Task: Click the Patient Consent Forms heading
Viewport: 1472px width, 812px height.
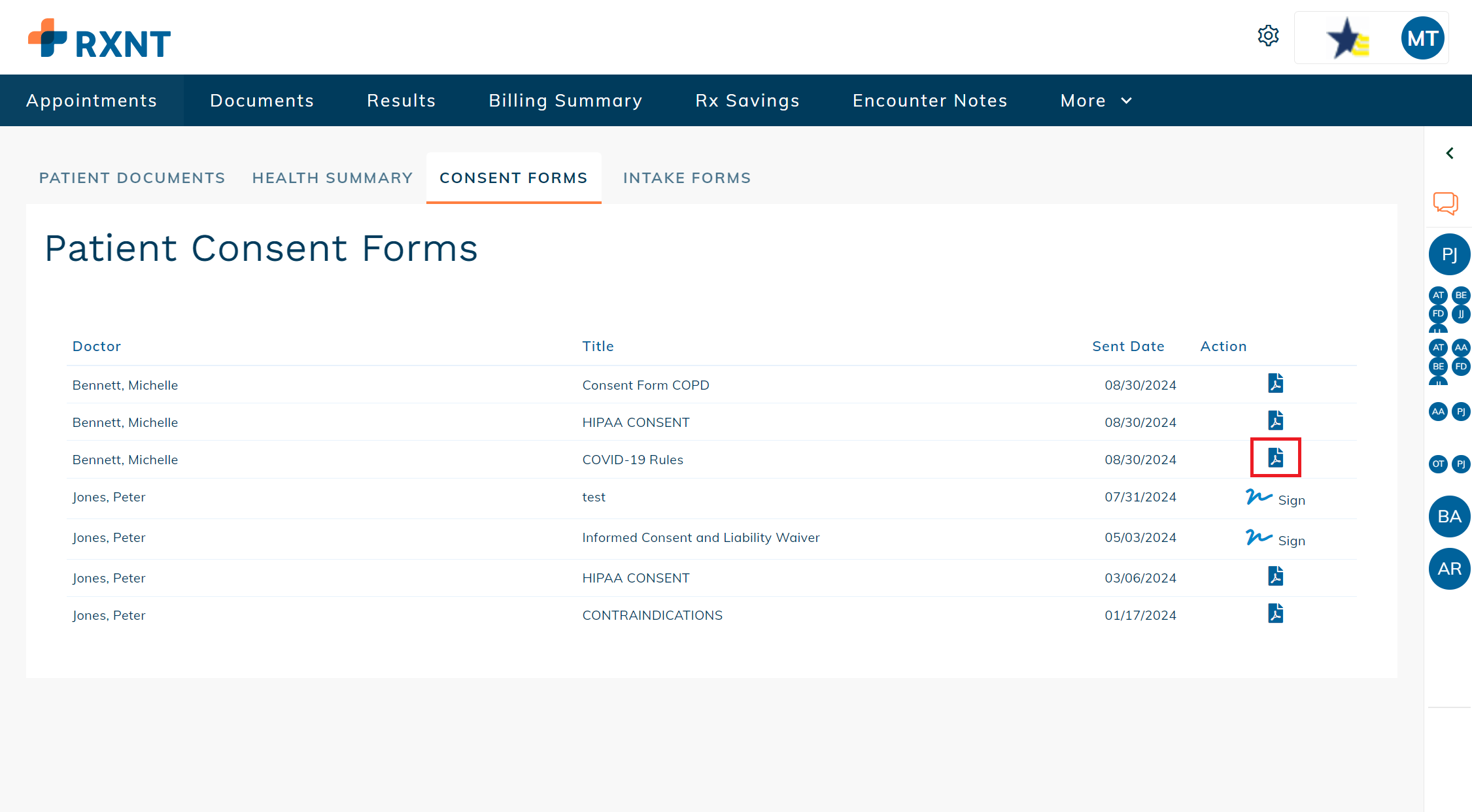Action: [x=261, y=248]
